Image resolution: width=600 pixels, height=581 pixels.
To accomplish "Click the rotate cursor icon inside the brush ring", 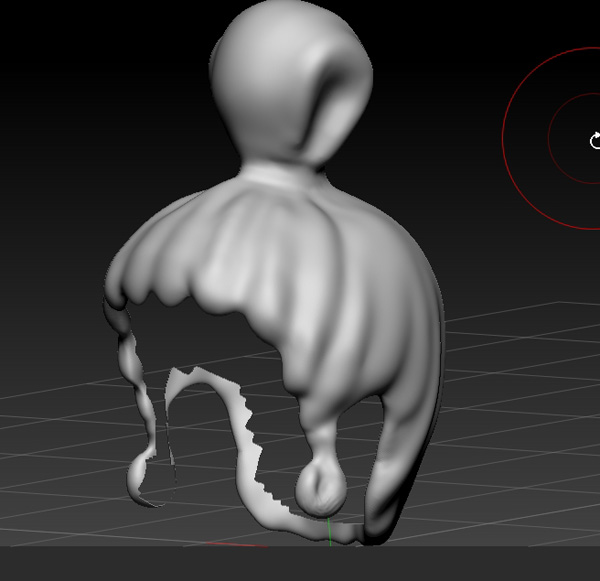I will click(x=595, y=141).
